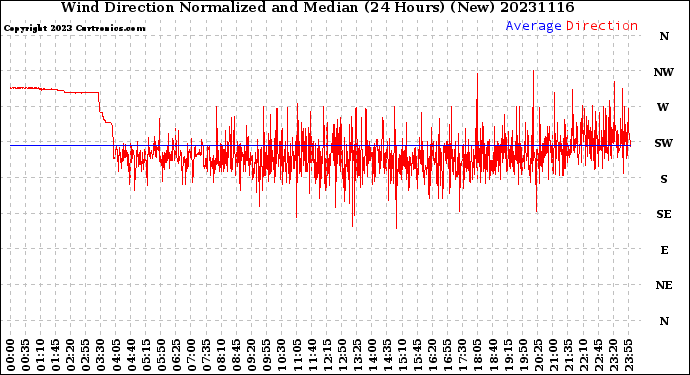Select the E axis label

point(664,250)
